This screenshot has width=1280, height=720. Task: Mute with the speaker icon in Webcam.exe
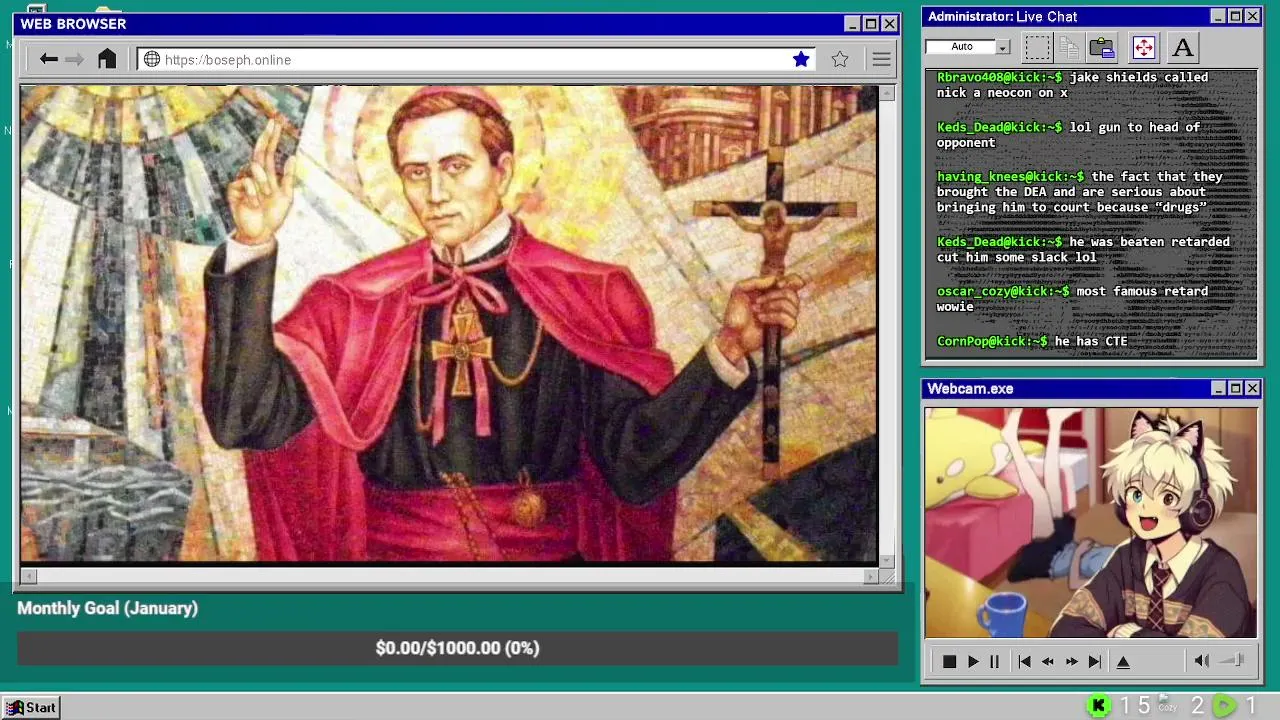click(1202, 661)
